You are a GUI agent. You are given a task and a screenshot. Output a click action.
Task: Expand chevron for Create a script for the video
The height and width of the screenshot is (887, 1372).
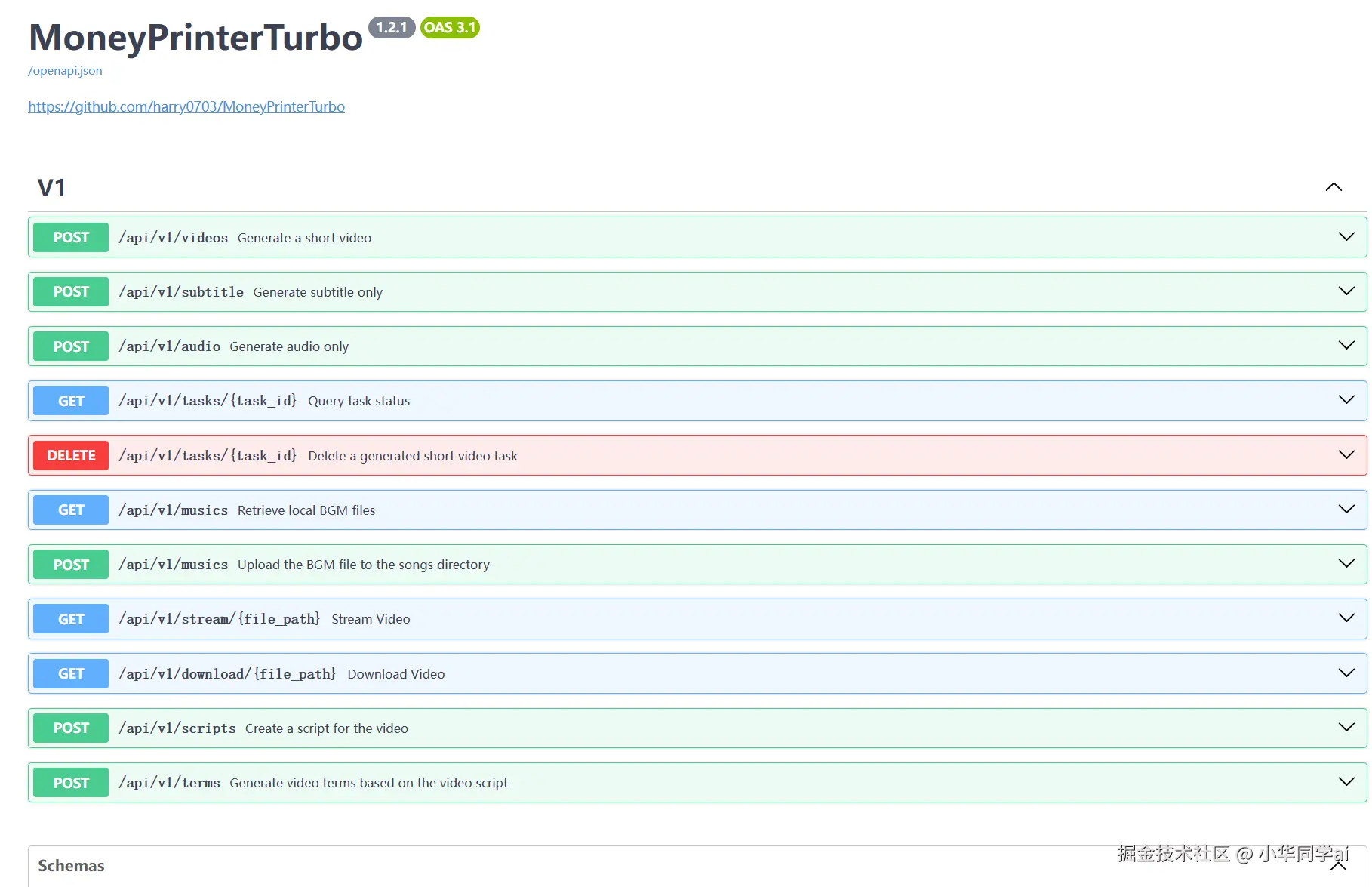coord(1346,727)
